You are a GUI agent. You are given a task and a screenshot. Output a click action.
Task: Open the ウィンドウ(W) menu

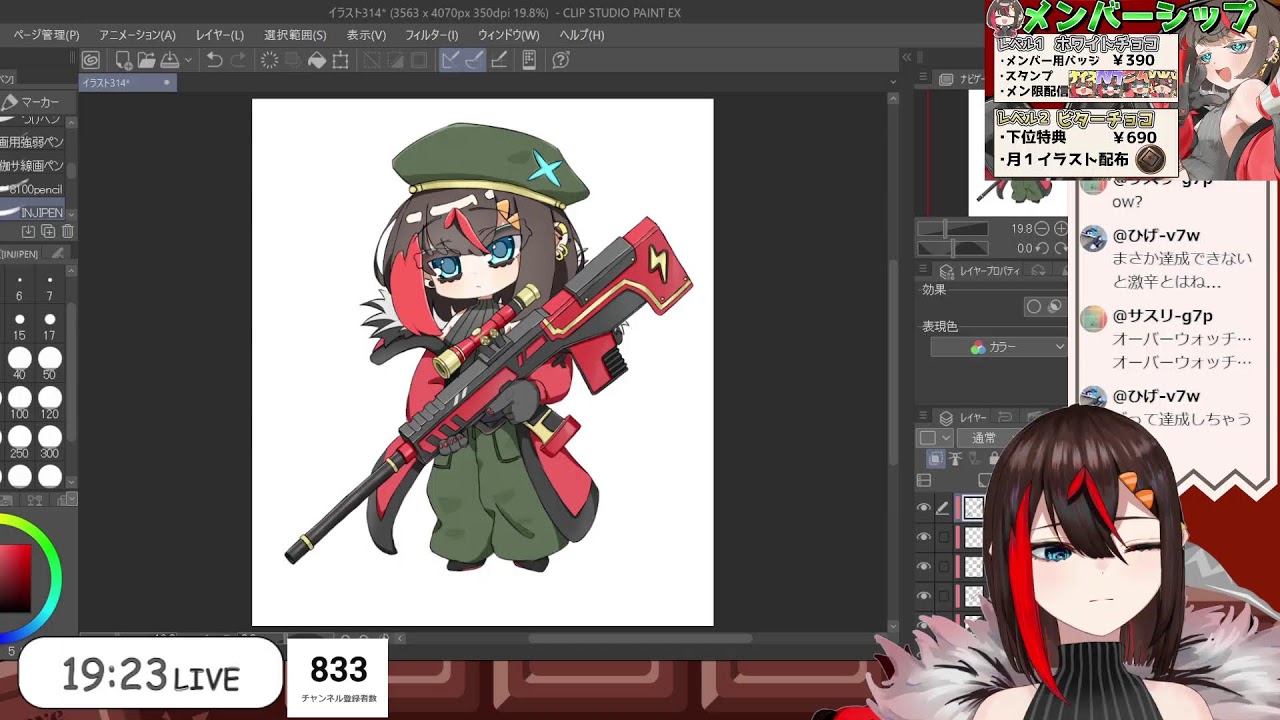pyautogui.click(x=508, y=35)
